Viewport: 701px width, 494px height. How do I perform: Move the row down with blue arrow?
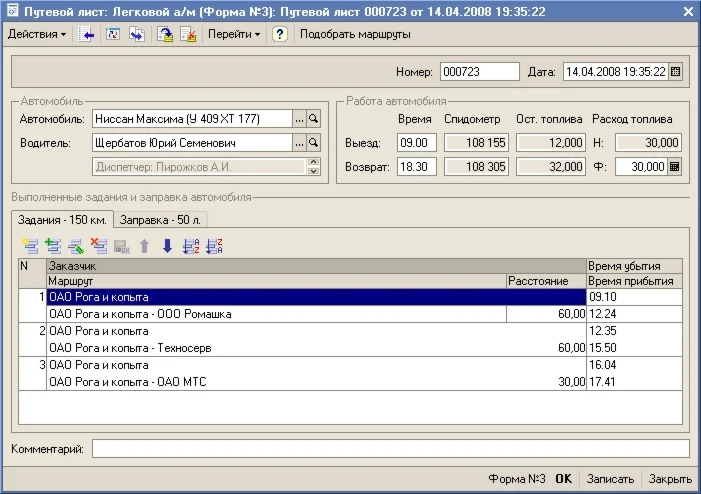click(x=167, y=246)
